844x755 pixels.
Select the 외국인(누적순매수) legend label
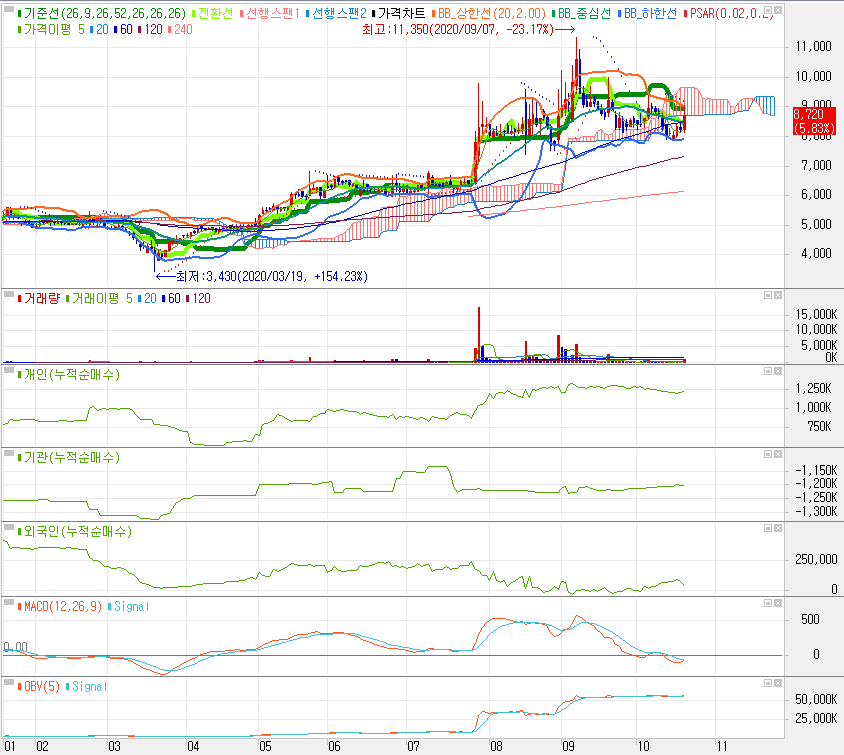(75, 532)
